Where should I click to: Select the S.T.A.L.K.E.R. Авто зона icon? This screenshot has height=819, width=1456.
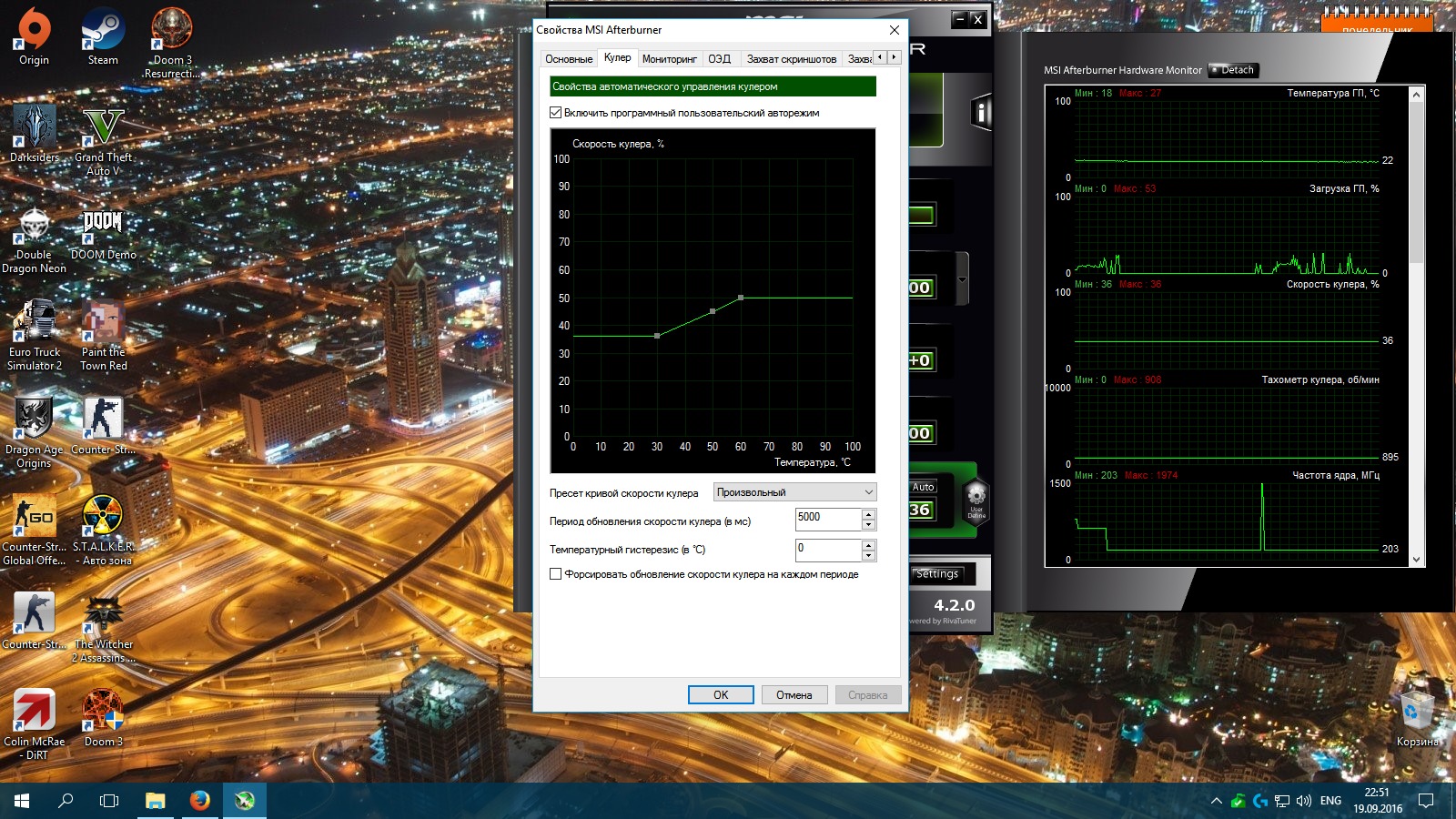103,531
